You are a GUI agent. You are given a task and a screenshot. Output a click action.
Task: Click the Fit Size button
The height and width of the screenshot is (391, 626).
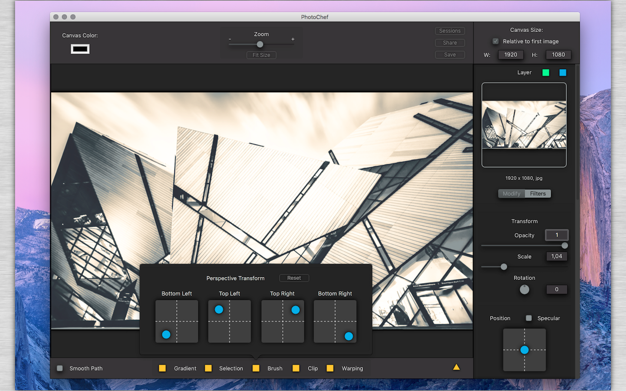(x=261, y=55)
